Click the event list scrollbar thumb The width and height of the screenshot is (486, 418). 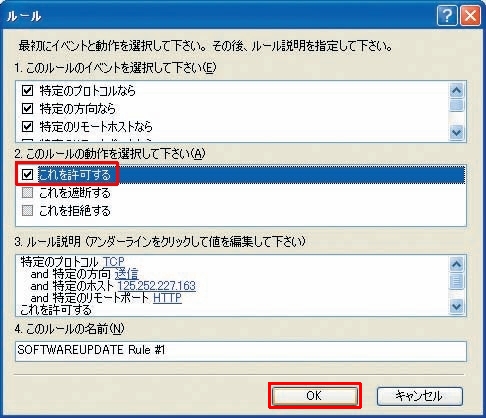click(456, 105)
